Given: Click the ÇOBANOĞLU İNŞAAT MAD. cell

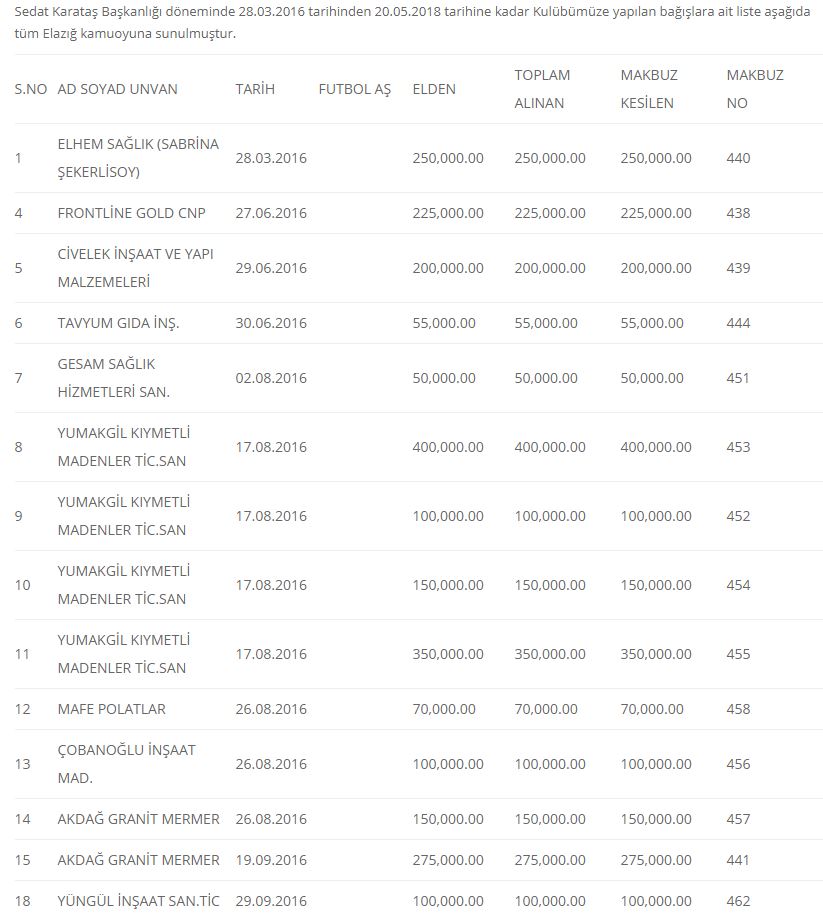Looking at the screenshot, I should pyautogui.click(x=127, y=764).
